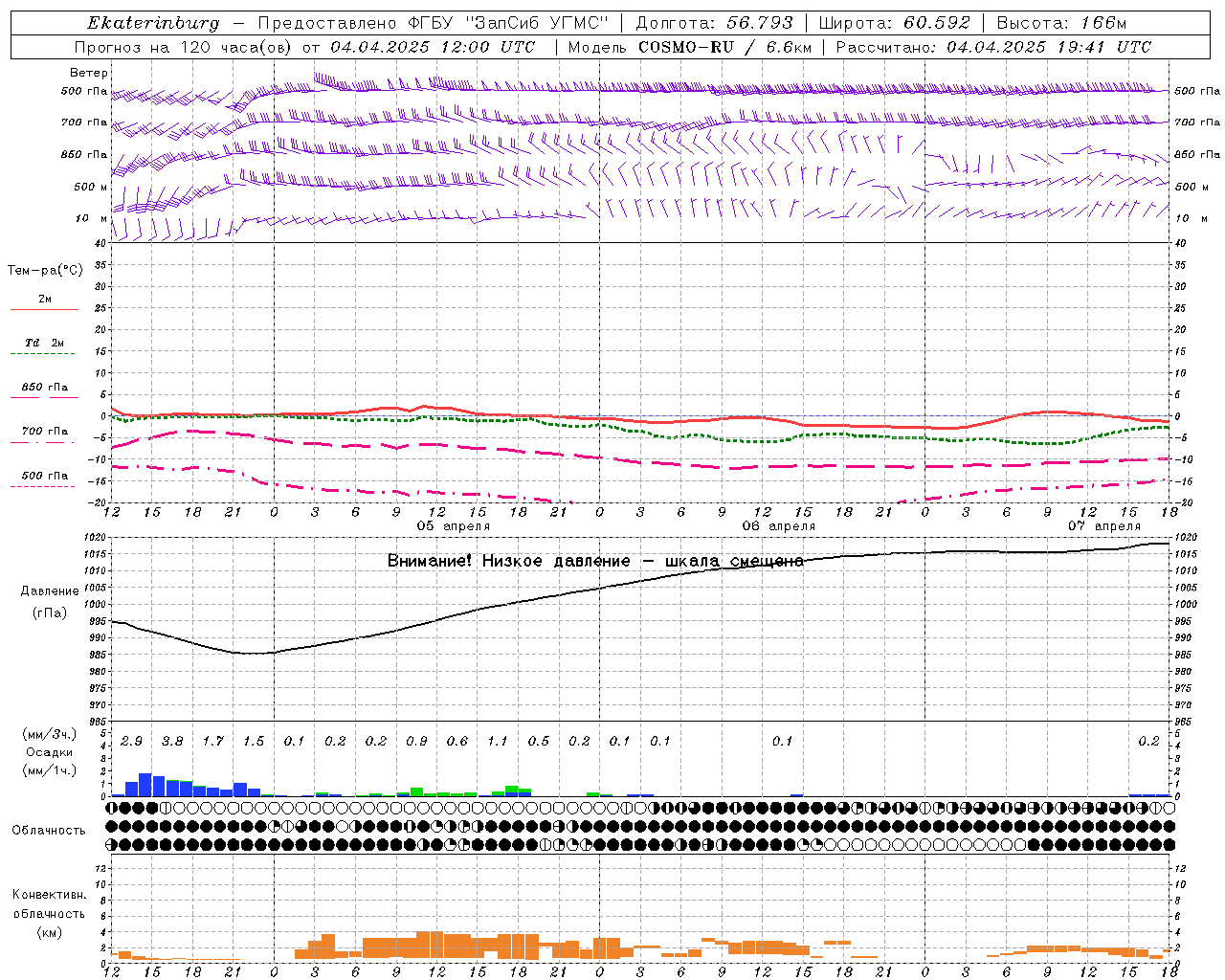Click the 'Внимание! Низкое давление' warning text
Screen dimensions: 1225x980
click(x=508, y=561)
